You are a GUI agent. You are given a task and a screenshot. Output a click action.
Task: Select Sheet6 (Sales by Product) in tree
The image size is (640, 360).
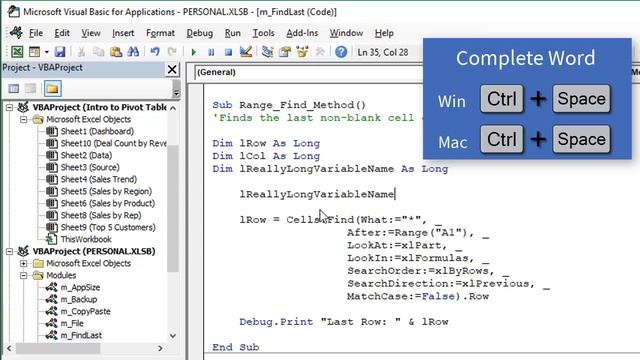(108, 203)
